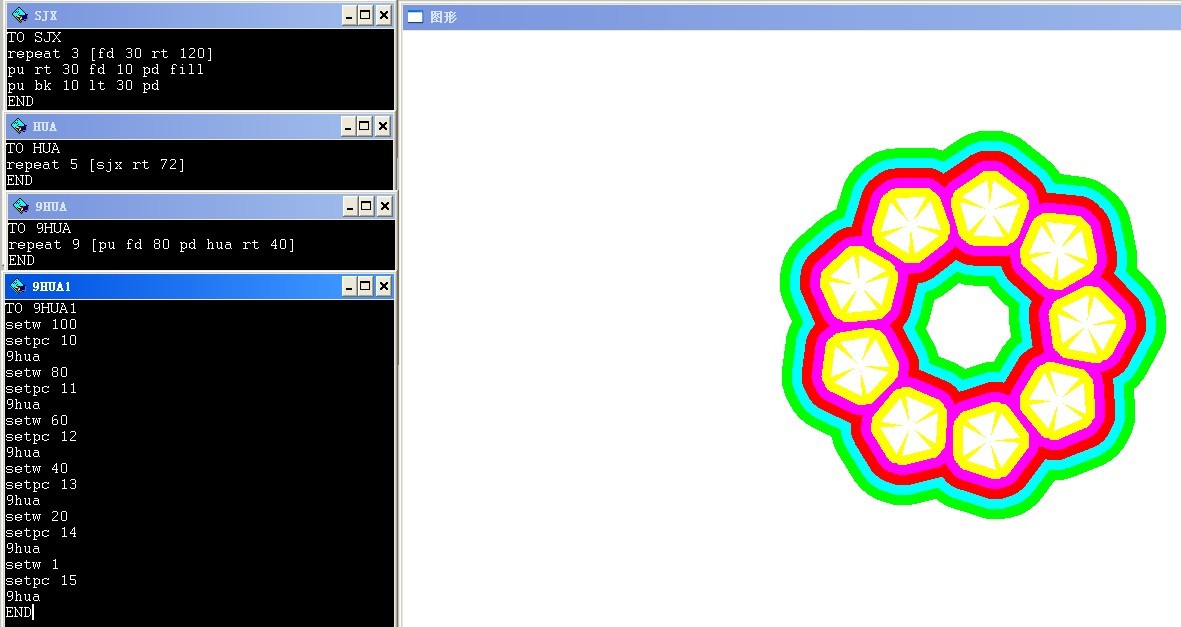Viewport: 1181px width, 627px height.
Task: Place cursor on the 'setw 100' line
Action: (x=41, y=325)
